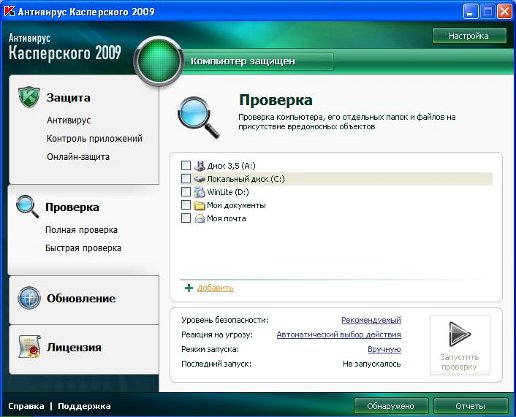Click the Последний запуск label
Screen dimensions: 516x417
pyautogui.click(x=216, y=364)
